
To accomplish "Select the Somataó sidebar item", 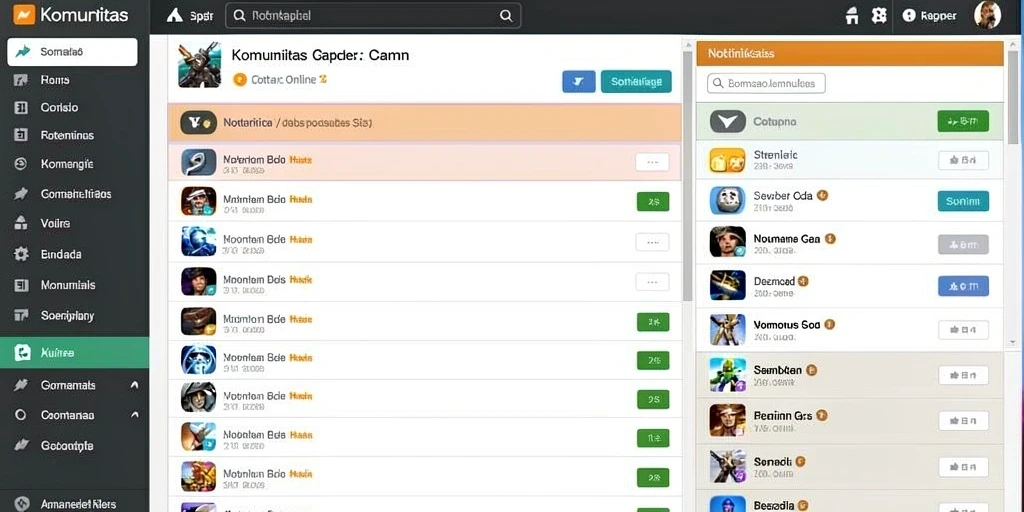I will (x=72, y=52).
